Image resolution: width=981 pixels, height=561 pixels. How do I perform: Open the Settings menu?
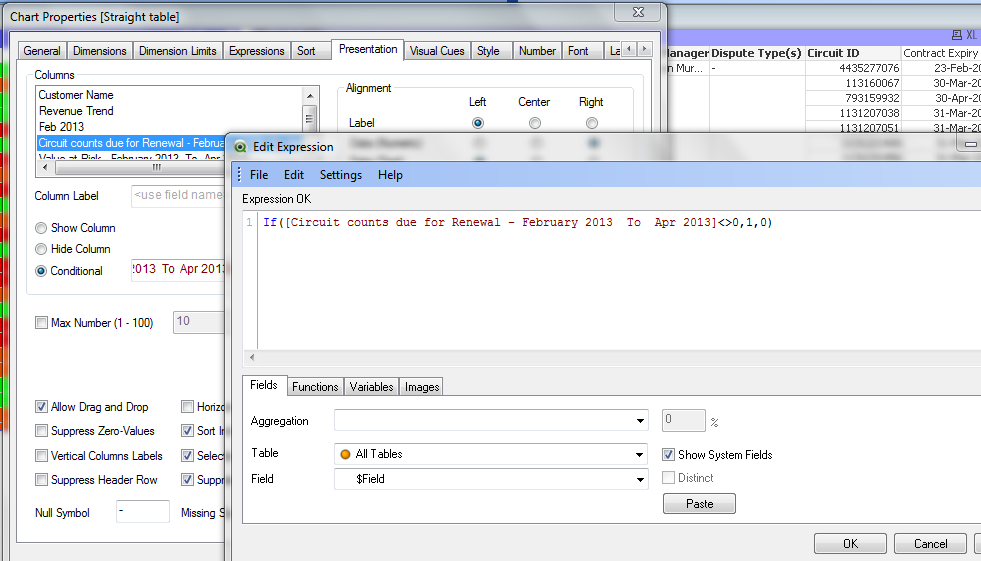(340, 175)
